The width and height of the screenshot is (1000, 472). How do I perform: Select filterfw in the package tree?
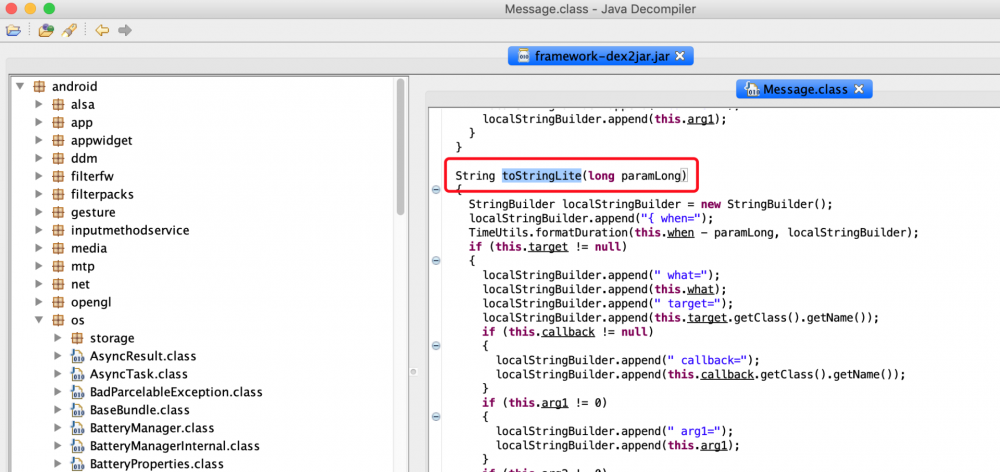pos(92,176)
